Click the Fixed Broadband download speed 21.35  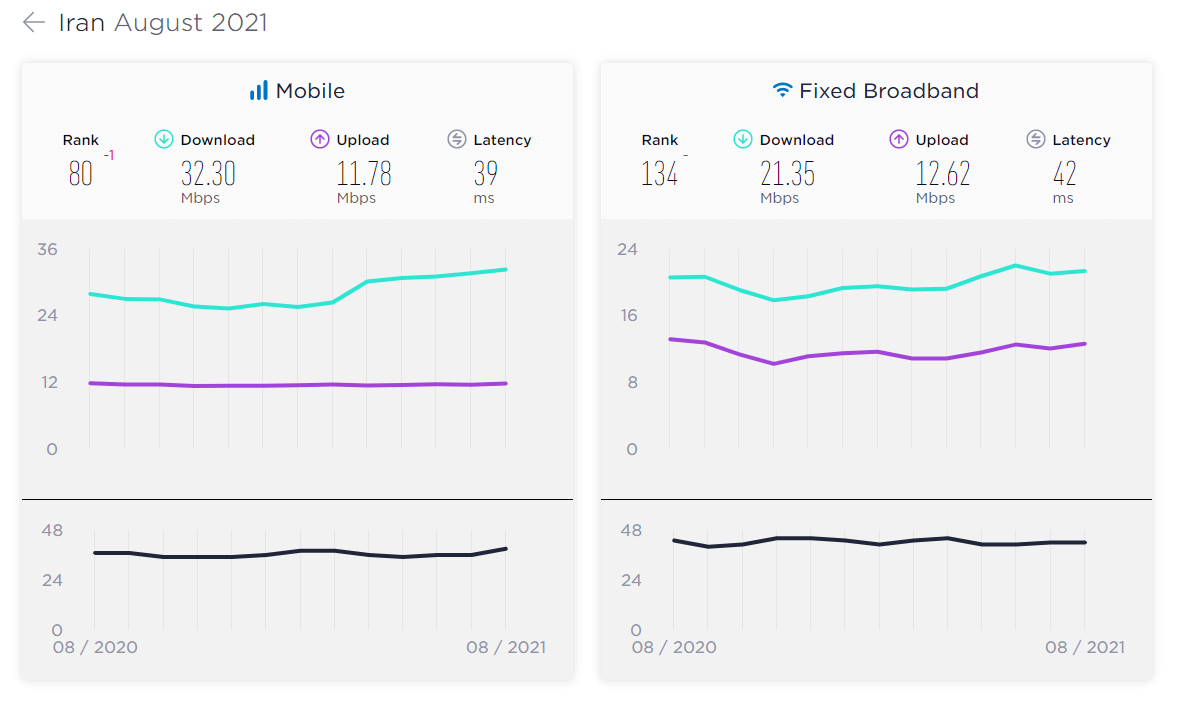pos(787,174)
